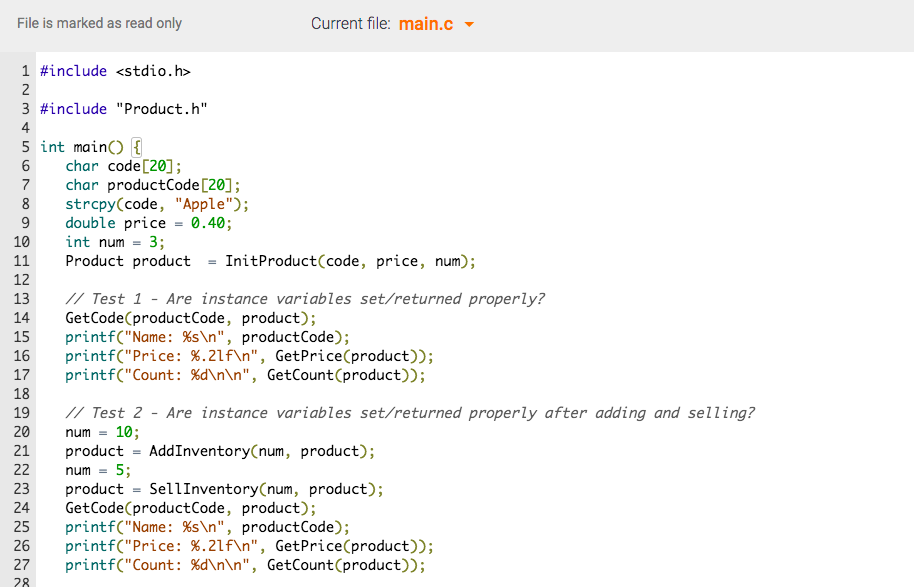The image size is (914, 587).
Task: Click printf Count statement on line 27
Action: coord(245,565)
